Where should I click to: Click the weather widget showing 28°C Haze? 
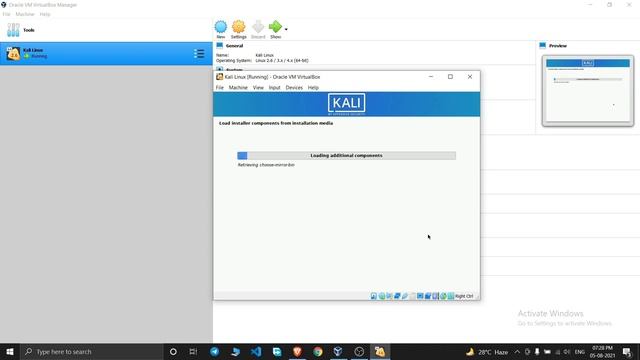click(x=487, y=352)
